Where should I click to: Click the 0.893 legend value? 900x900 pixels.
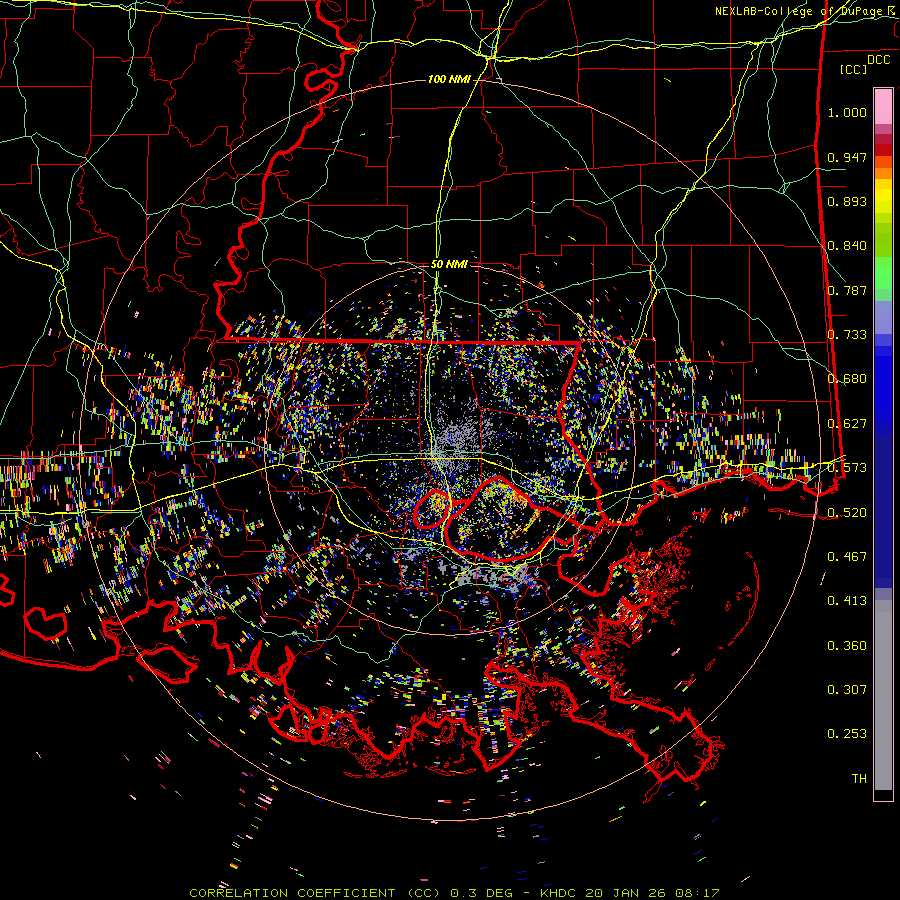tap(847, 201)
